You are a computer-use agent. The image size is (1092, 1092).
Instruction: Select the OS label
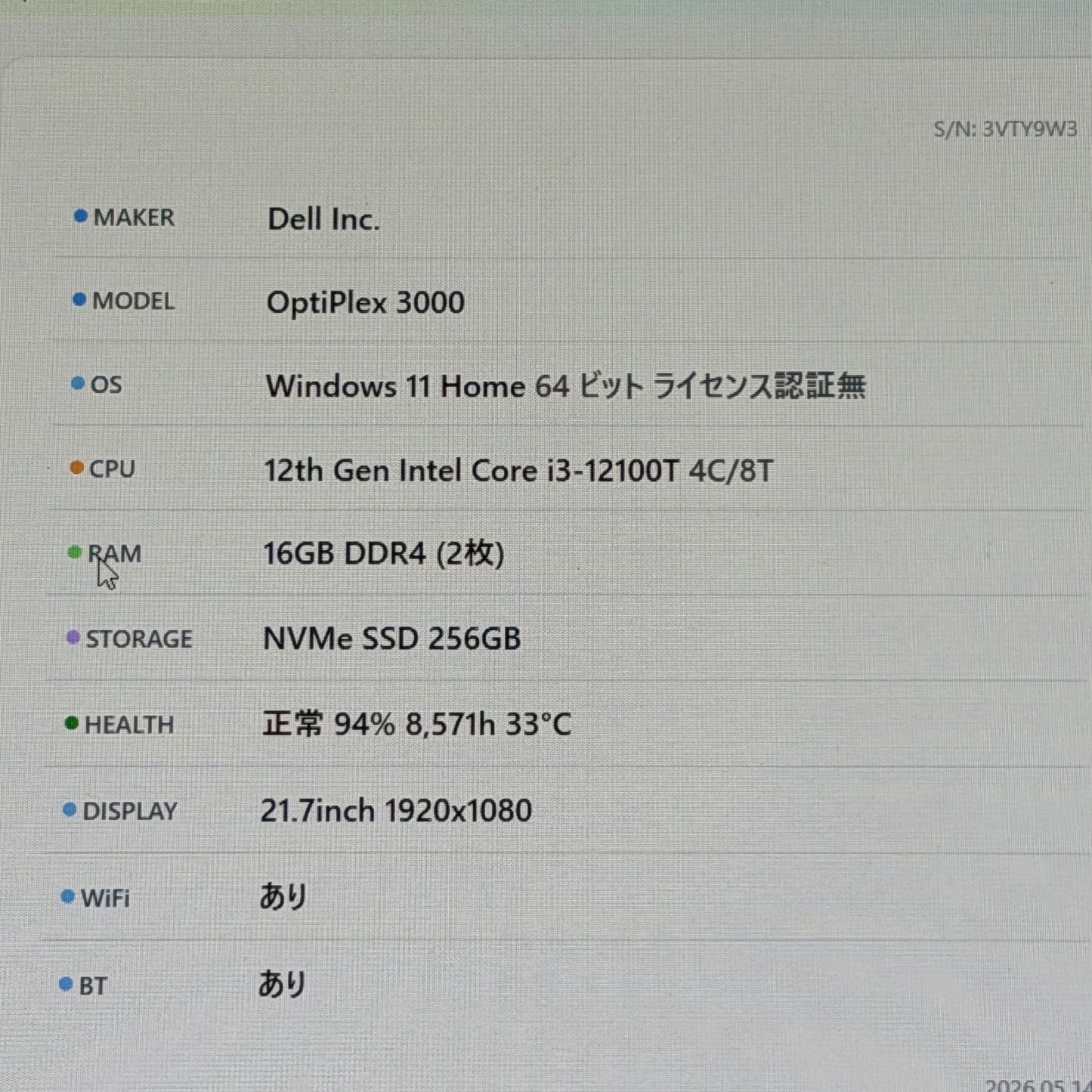coord(107,385)
